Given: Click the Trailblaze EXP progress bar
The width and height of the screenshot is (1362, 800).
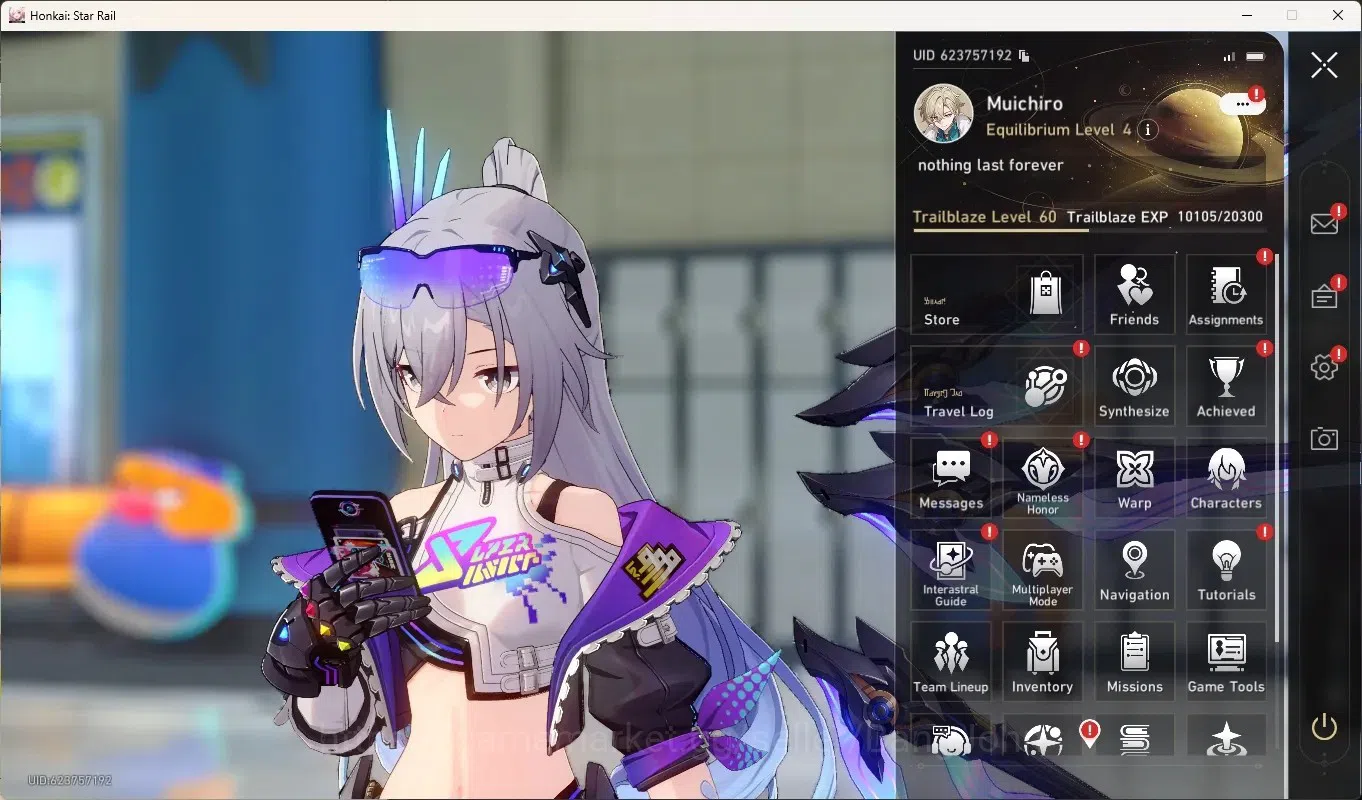Looking at the screenshot, I should (x=1089, y=231).
